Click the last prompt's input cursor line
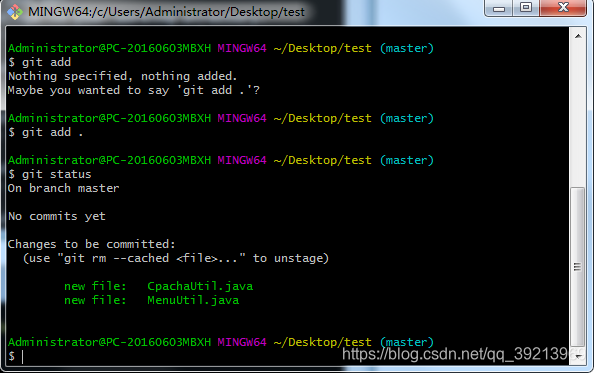The image size is (596, 373). (x=16, y=356)
